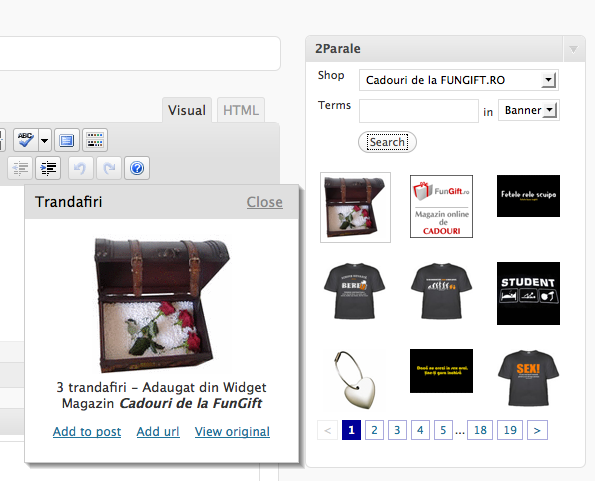Open the spellchecker language dropdown arrow
Viewport: 595px width, 481px height.
click(45, 140)
